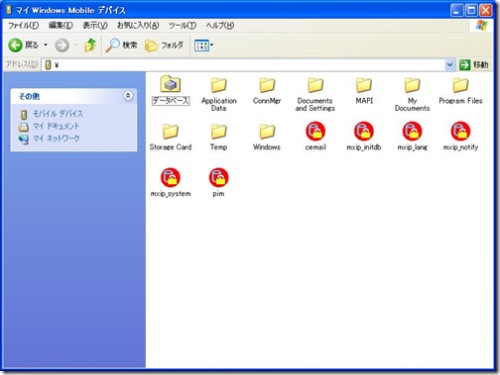Image resolution: width=500 pixels, height=375 pixels.
Task: Open the マイ ネットワーク link
Action: click(56, 138)
